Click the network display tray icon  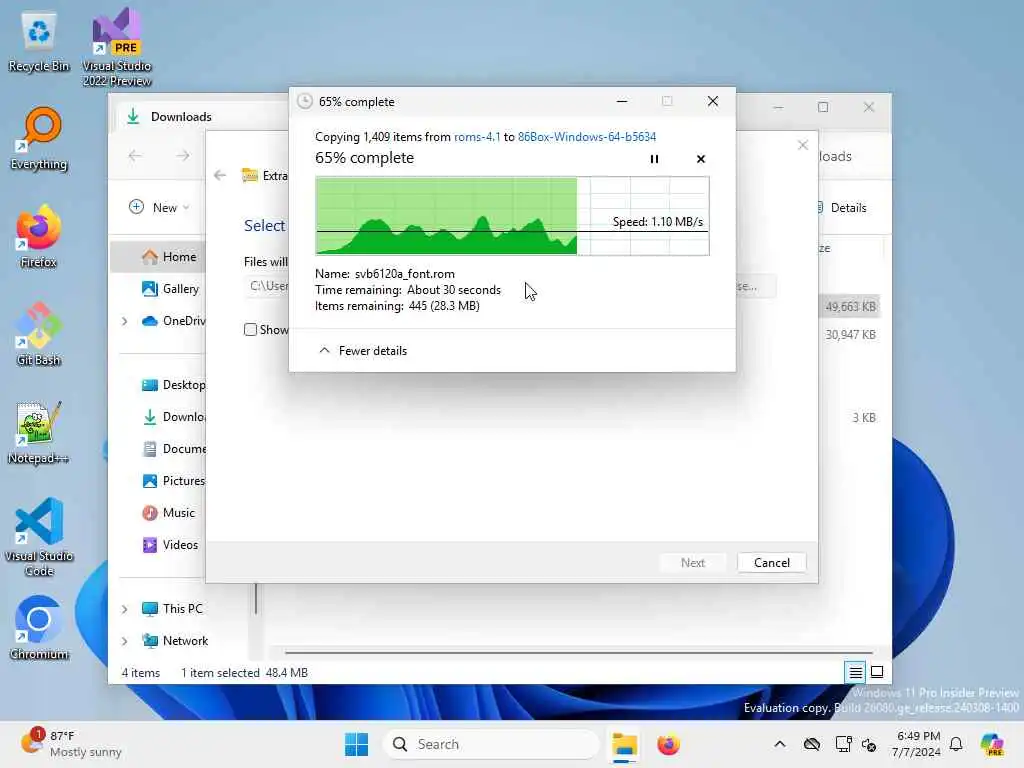point(843,744)
